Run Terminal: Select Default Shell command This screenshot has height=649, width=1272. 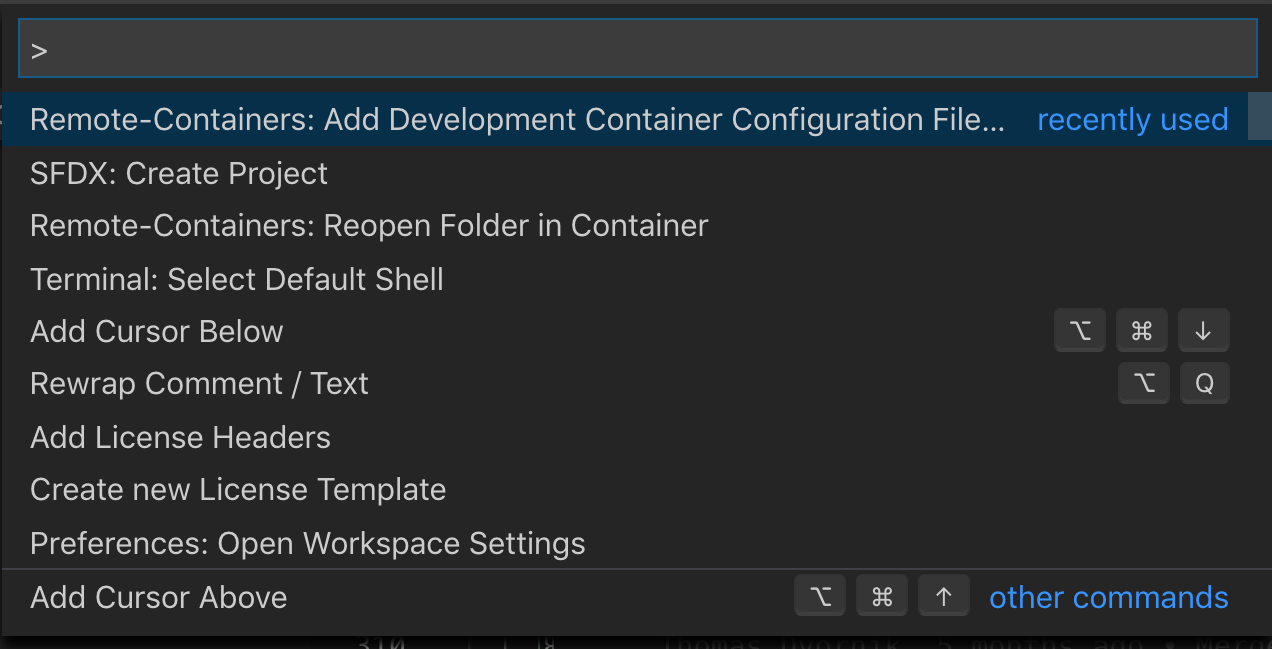pyautogui.click(x=237, y=279)
